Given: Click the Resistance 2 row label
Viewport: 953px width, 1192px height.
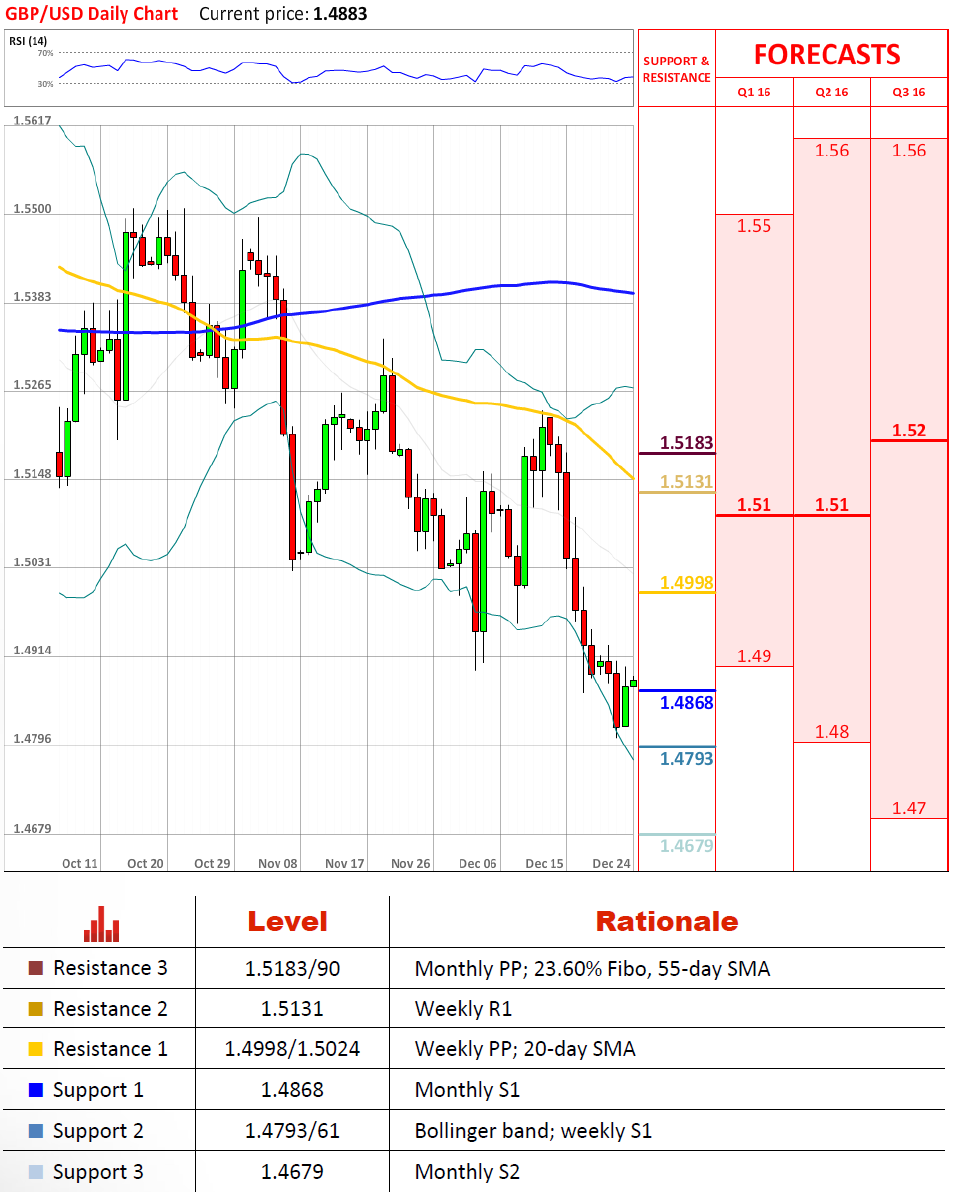Looking at the screenshot, I should coord(110,1009).
